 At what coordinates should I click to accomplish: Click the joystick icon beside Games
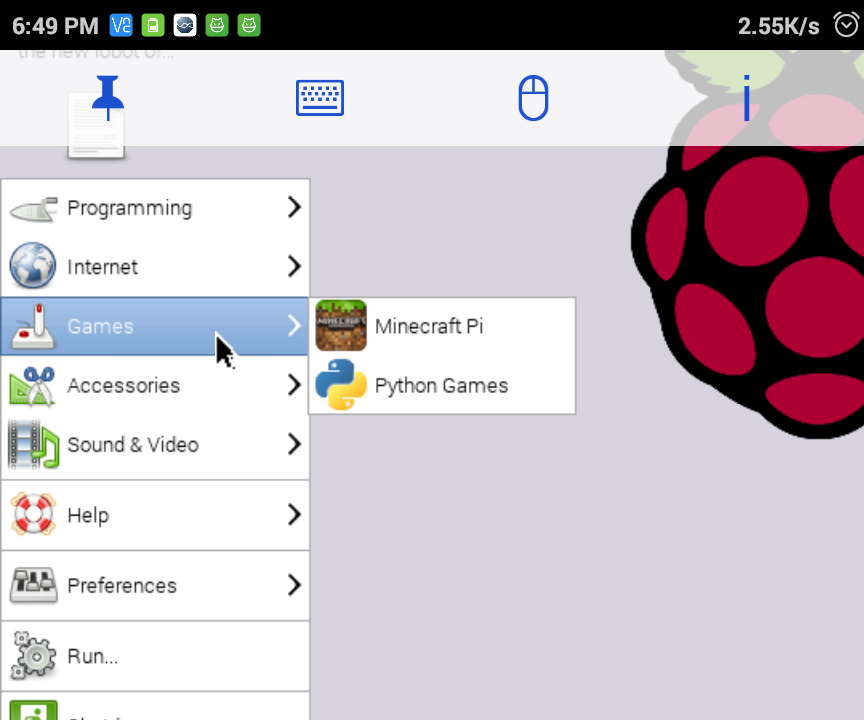(x=33, y=326)
